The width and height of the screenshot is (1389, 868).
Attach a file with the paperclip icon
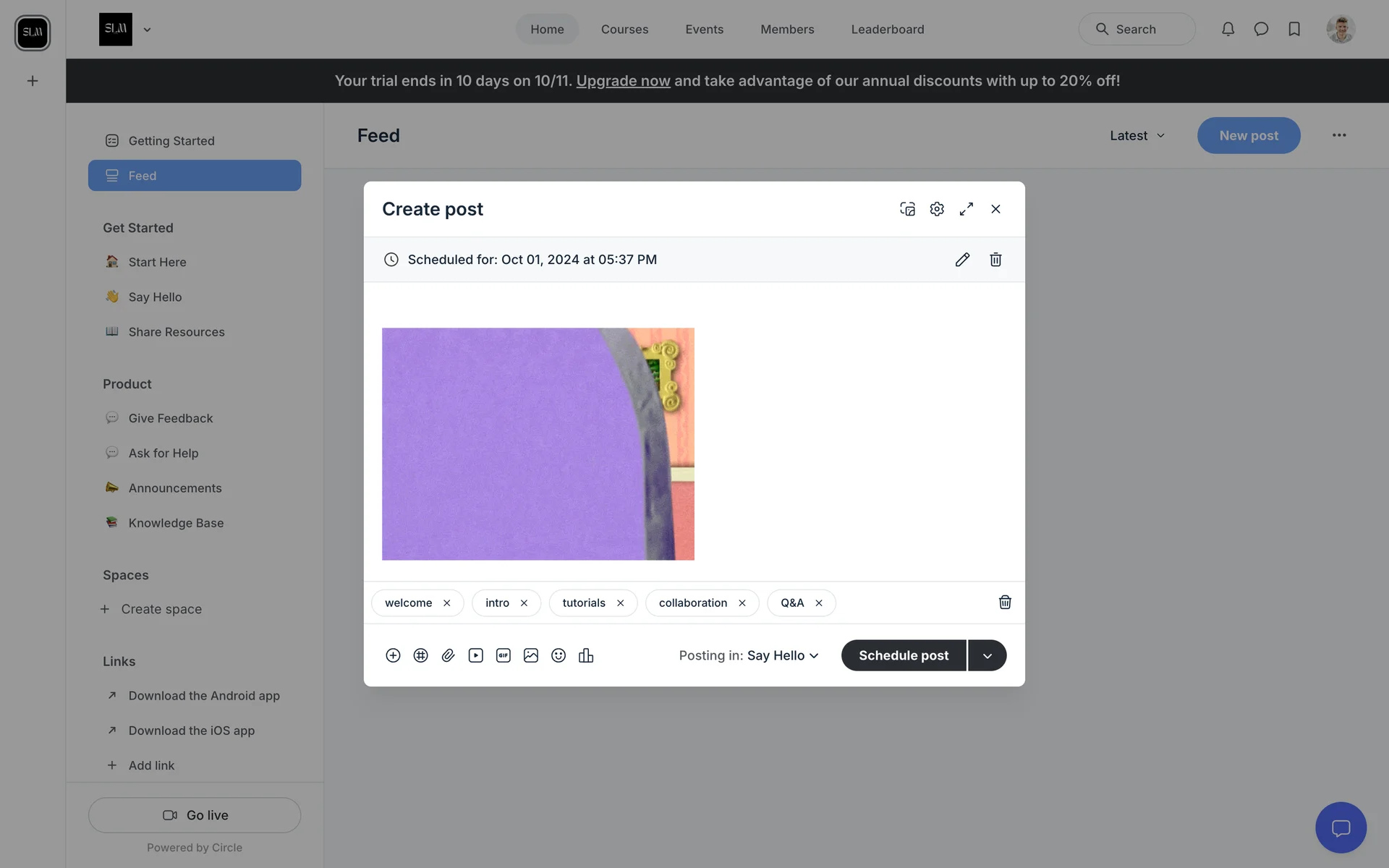(x=448, y=655)
